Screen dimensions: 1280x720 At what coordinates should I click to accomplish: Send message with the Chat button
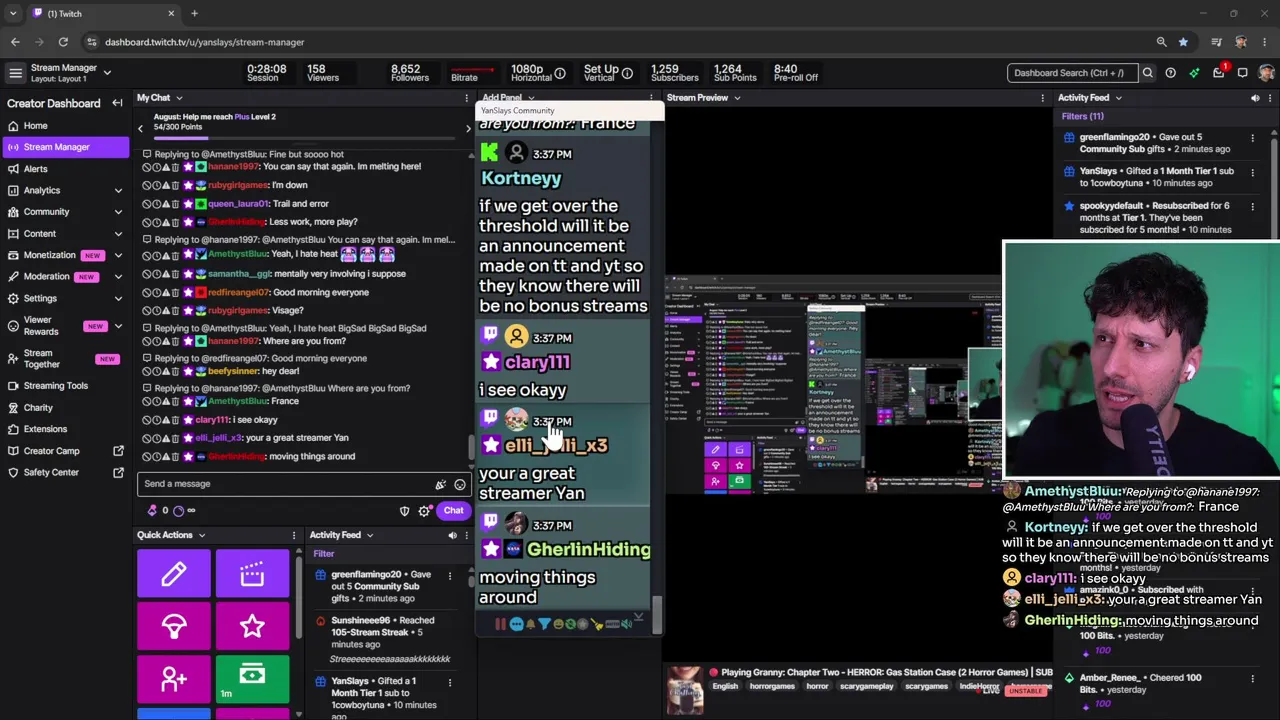(453, 511)
